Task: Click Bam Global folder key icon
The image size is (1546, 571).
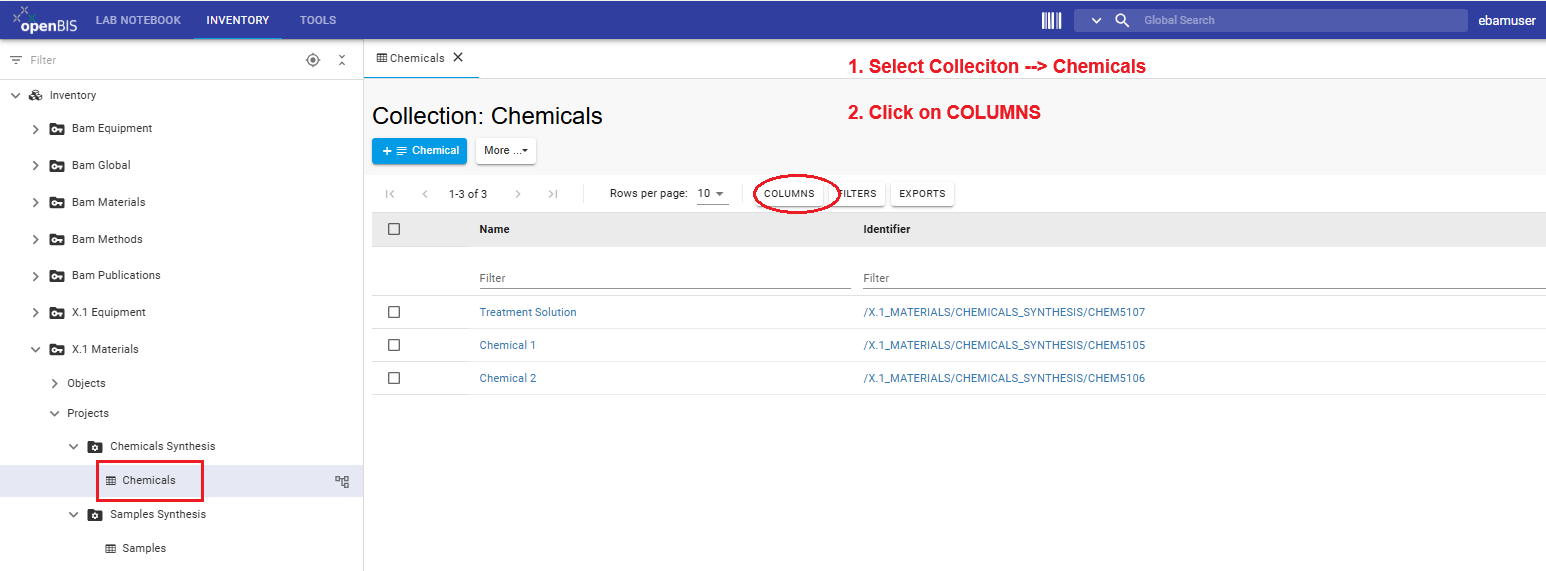Action: 58,165
